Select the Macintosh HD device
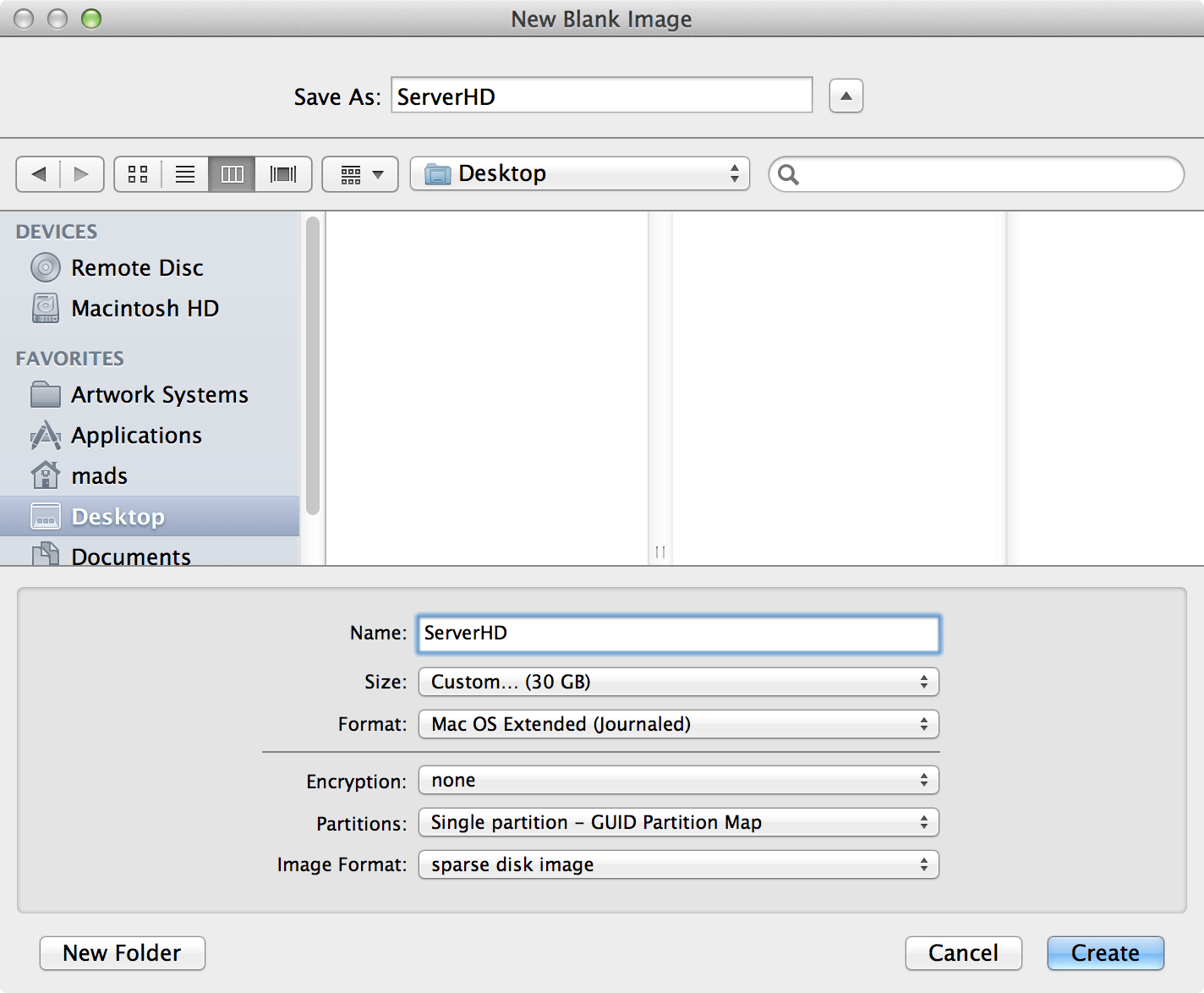The width and height of the screenshot is (1204, 993). point(145,308)
